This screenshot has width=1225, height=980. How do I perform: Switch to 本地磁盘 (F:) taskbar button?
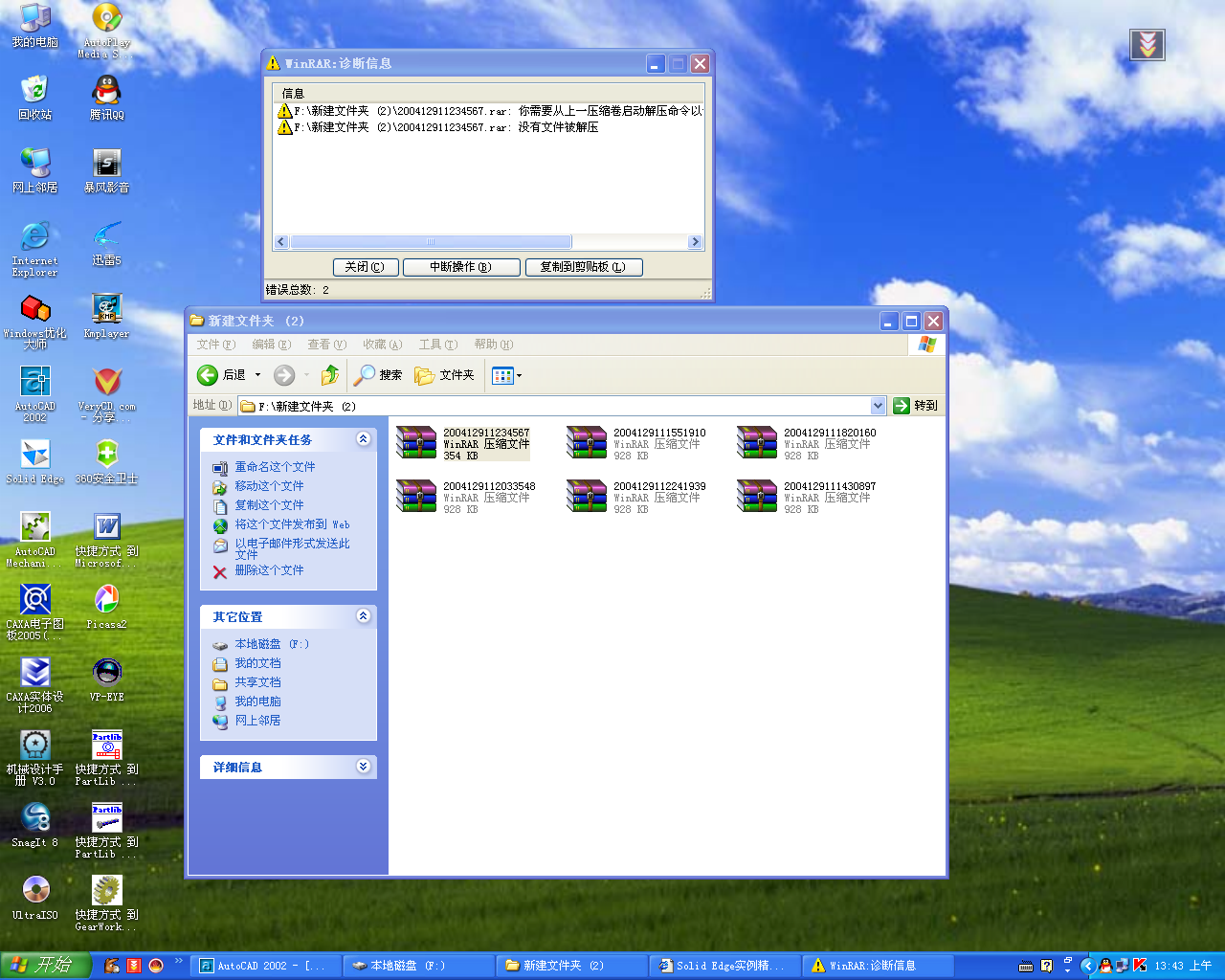(x=418, y=966)
